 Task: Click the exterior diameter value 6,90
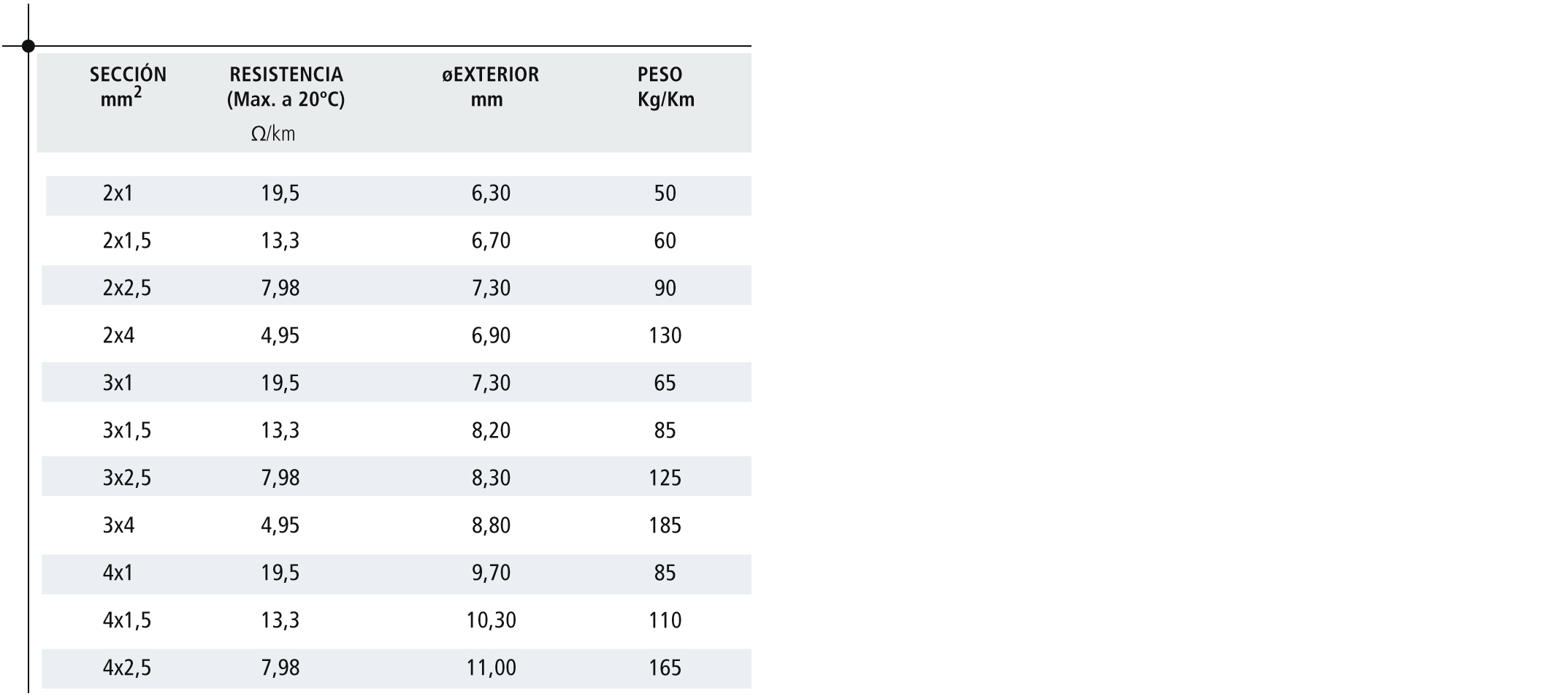pos(491,336)
